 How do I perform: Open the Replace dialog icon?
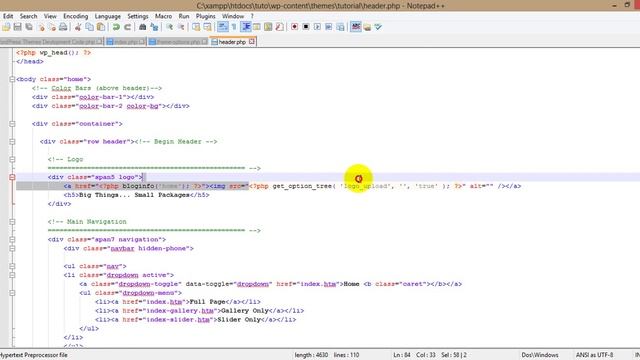(154, 27)
